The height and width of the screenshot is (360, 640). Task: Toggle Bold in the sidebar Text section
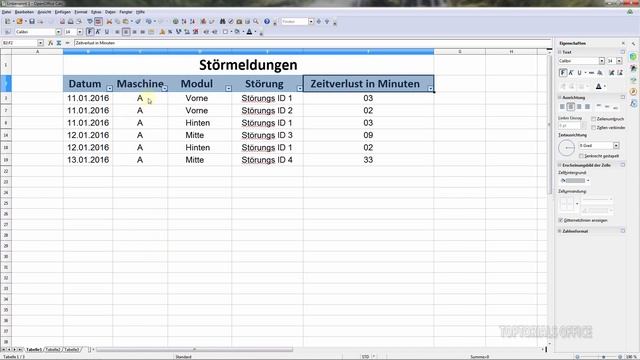tap(563, 73)
